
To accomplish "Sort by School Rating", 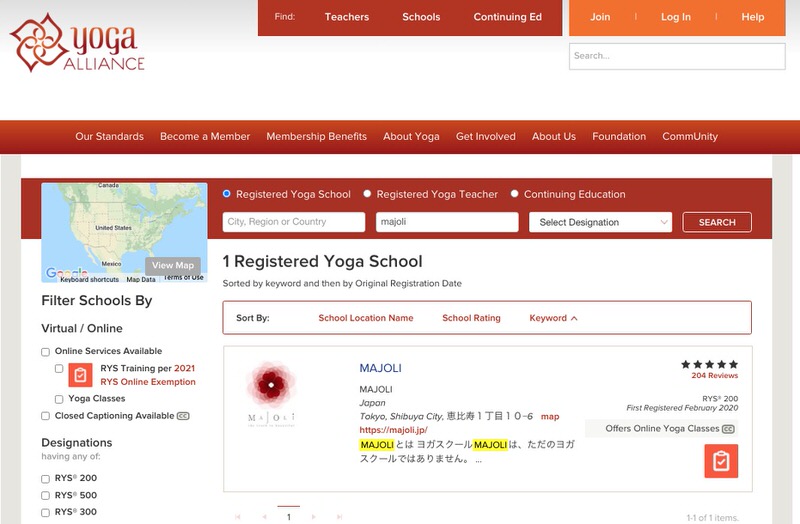I will point(471,318).
